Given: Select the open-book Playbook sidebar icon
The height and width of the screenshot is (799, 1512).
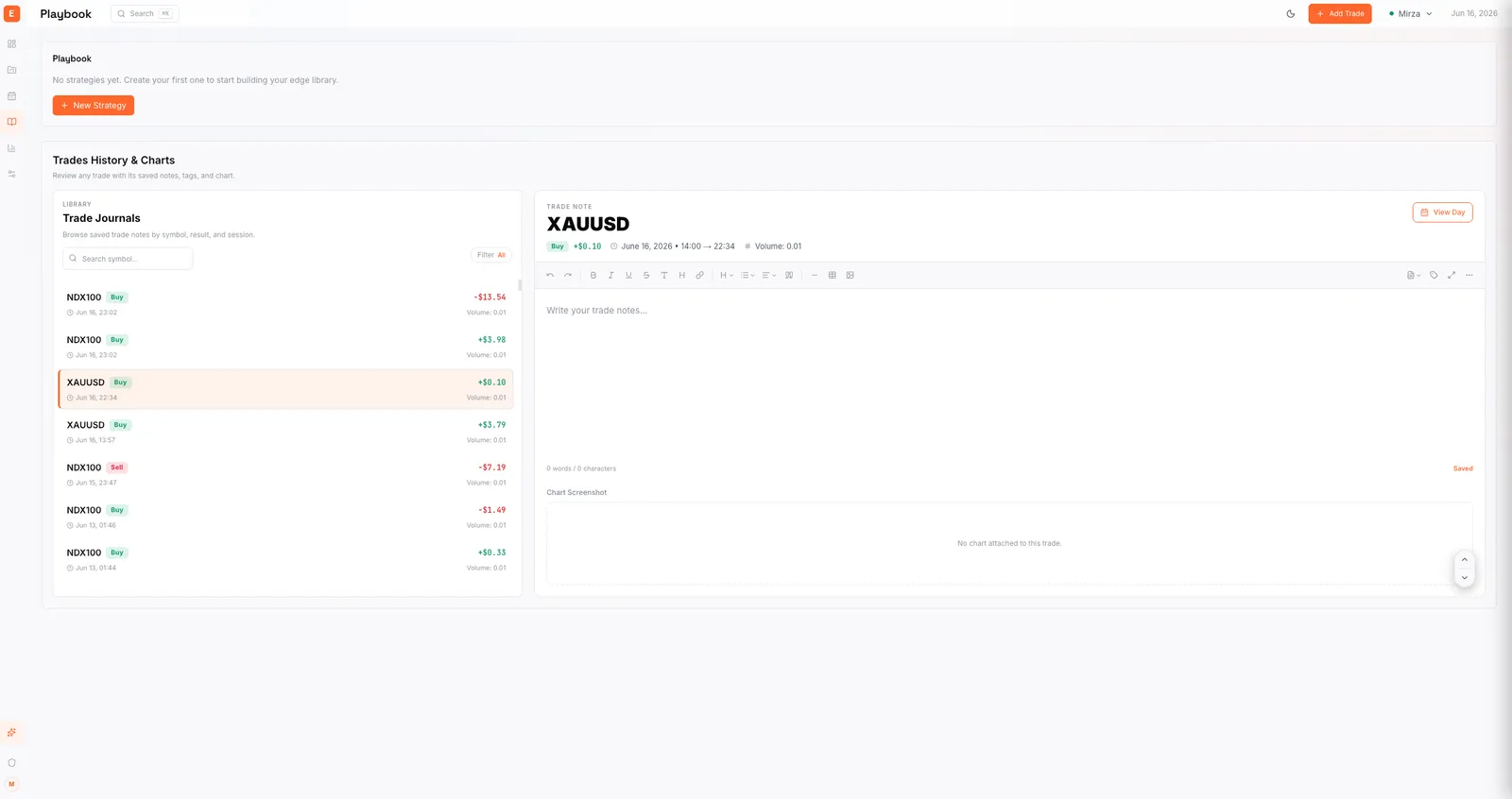Looking at the screenshot, I should tap(11, 122).
